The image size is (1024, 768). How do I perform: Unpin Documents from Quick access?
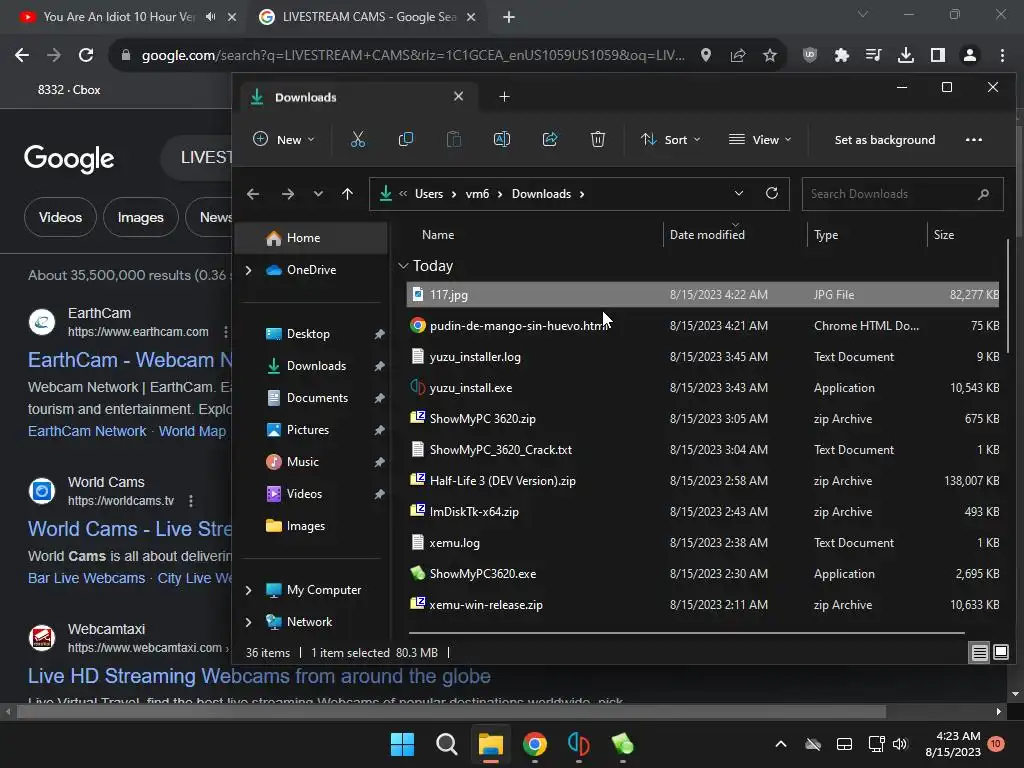tap(379, 398)
